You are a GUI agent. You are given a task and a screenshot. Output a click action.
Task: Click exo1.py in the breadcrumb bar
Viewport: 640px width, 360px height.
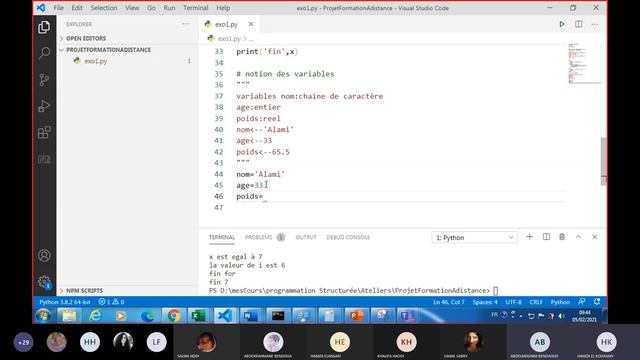[x=229, y=39]
